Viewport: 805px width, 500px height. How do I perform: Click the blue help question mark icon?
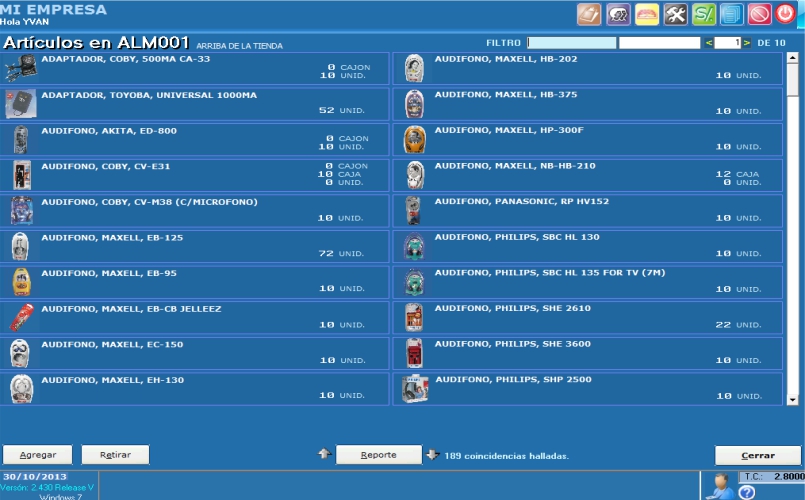[746, 492]
